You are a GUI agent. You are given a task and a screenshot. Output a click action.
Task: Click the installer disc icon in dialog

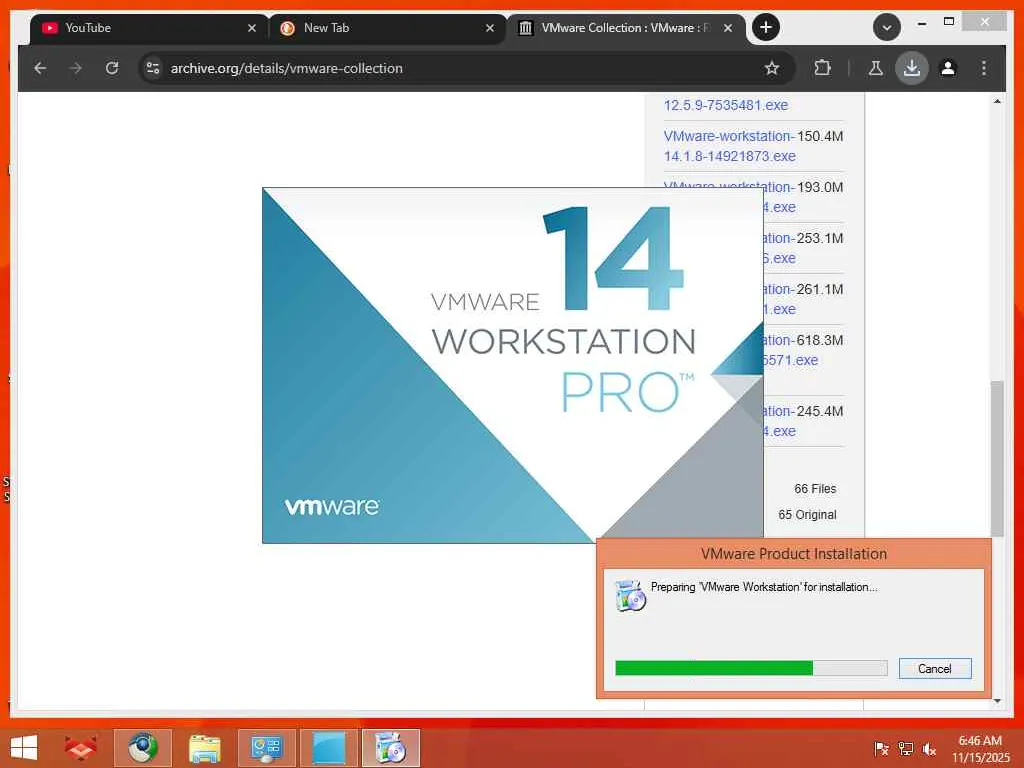pos(630,595)
